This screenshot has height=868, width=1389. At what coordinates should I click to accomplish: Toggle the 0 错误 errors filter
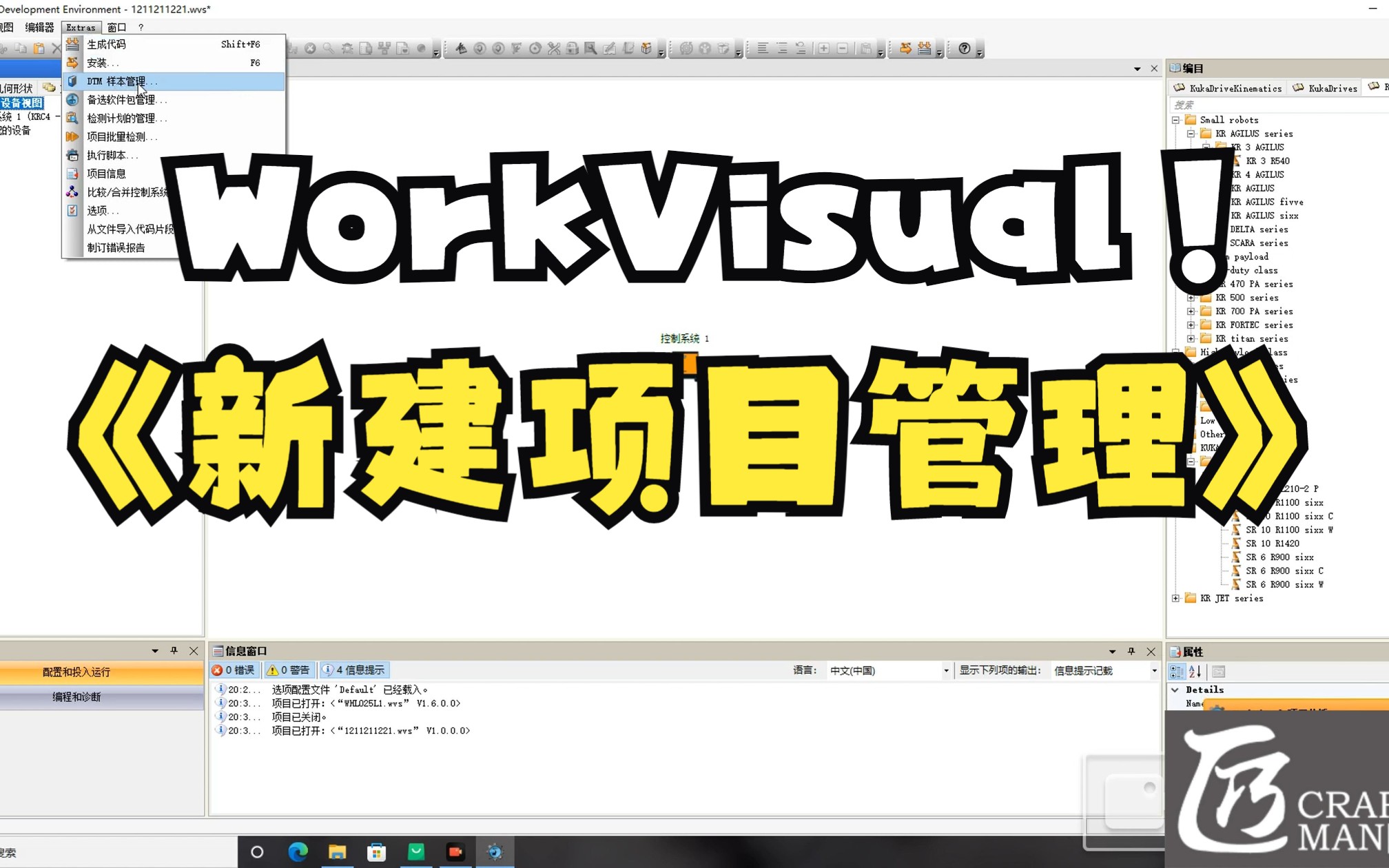234,670
